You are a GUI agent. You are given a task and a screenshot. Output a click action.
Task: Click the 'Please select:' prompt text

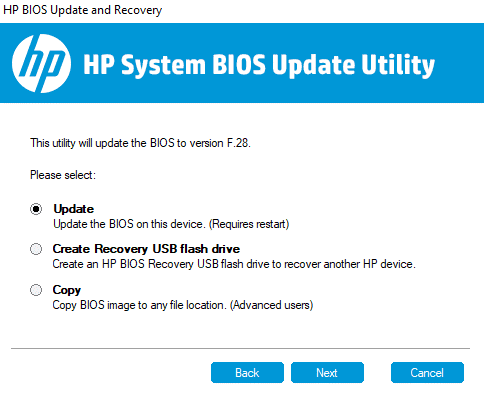click(63, 175)
